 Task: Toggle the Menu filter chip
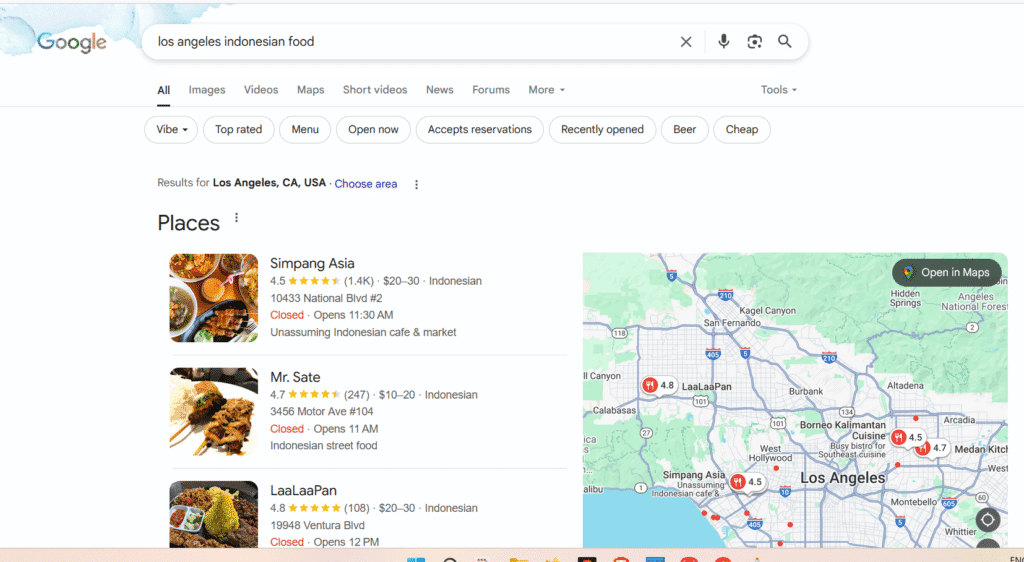pos(305,129)
